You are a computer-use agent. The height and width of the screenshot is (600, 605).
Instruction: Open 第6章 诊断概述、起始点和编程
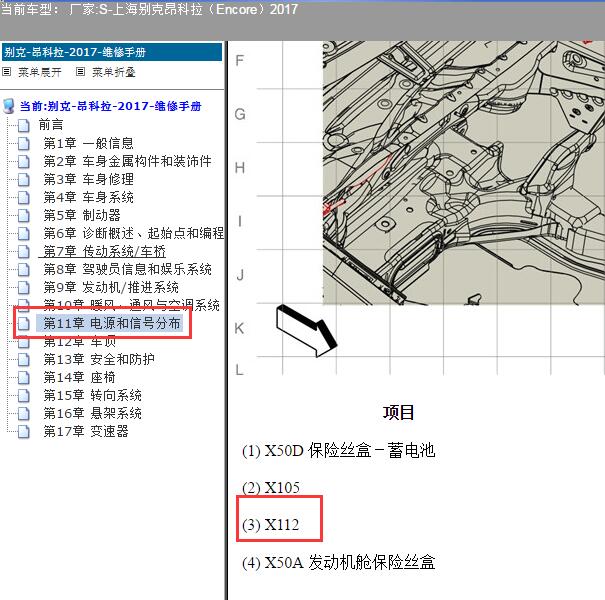(134, 233)
